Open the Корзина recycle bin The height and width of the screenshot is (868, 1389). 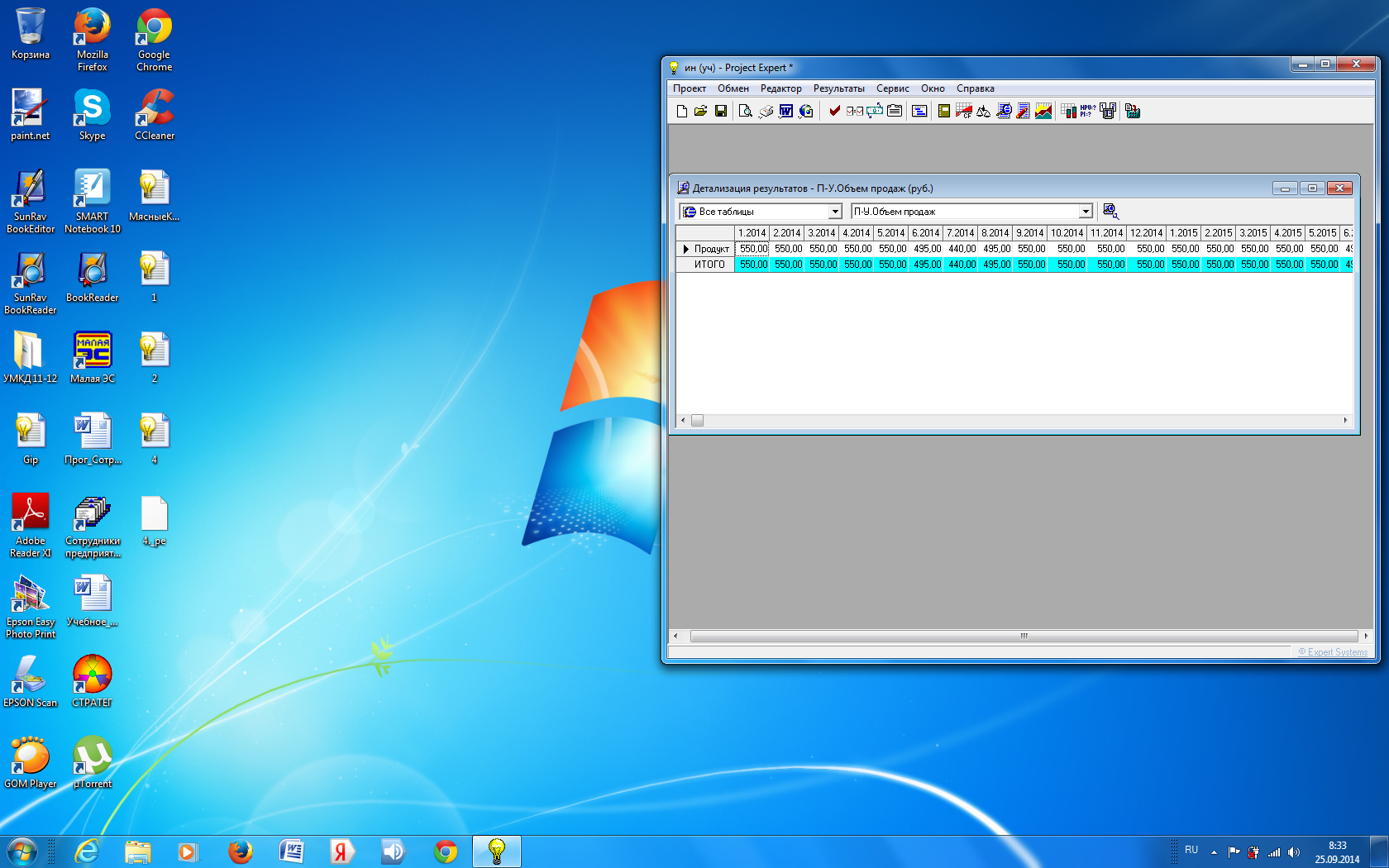[31, 34]
